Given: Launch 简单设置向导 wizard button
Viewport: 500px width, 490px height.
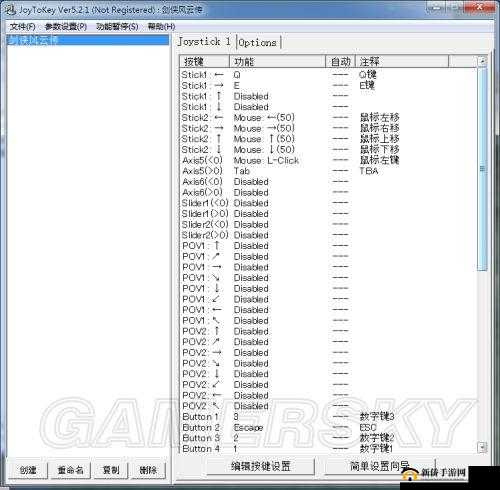Looking at the screenshot, I should point(379,466).
